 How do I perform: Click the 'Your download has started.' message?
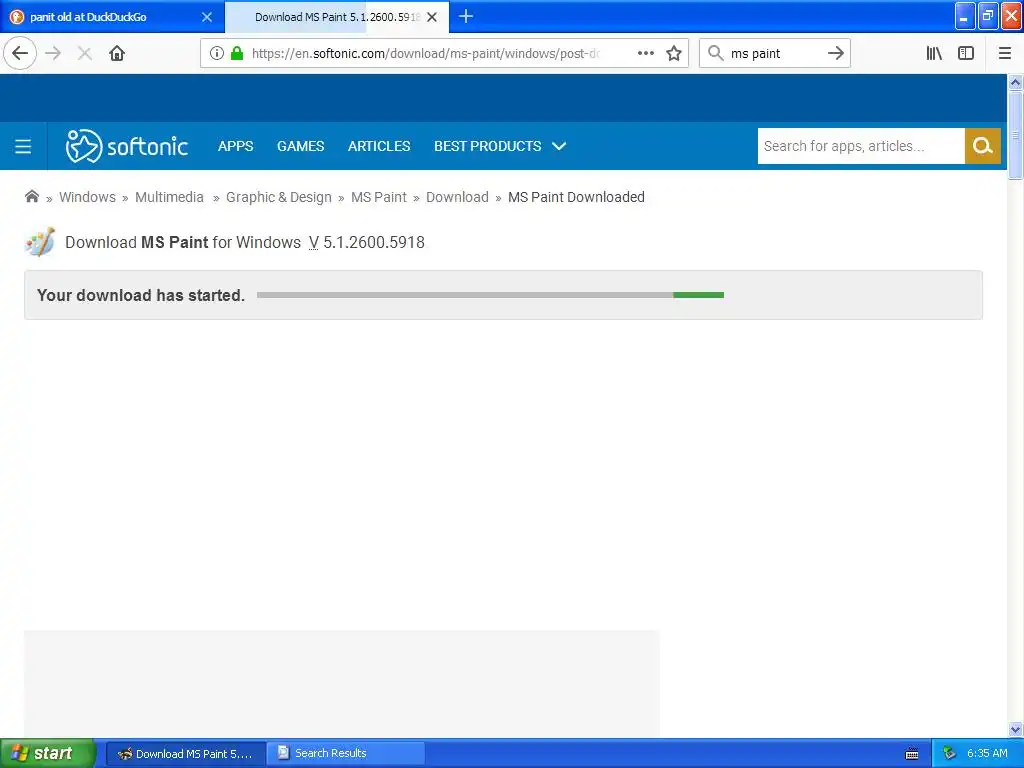click(x=141, y=295)
